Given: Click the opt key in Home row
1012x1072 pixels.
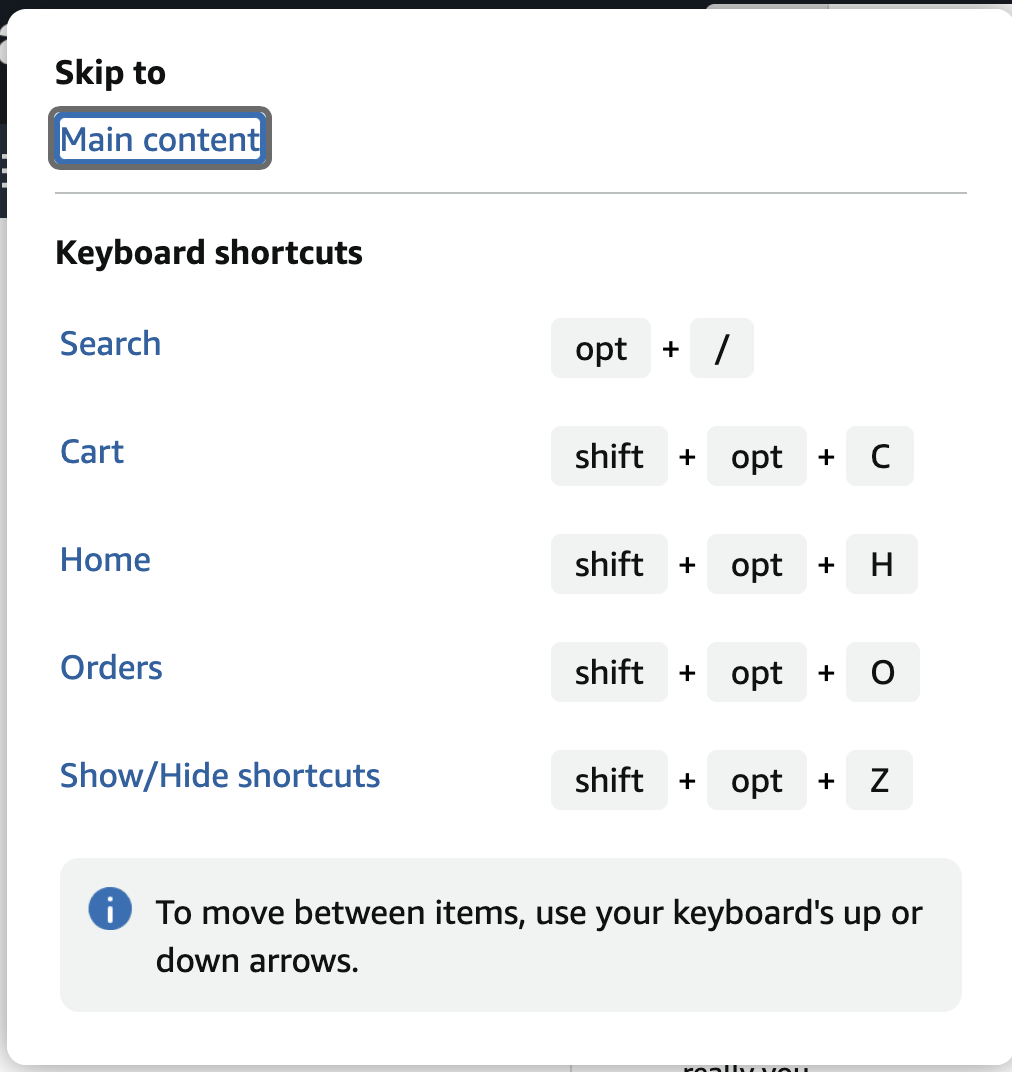Looking at the screenshot, I should [756, 565].
